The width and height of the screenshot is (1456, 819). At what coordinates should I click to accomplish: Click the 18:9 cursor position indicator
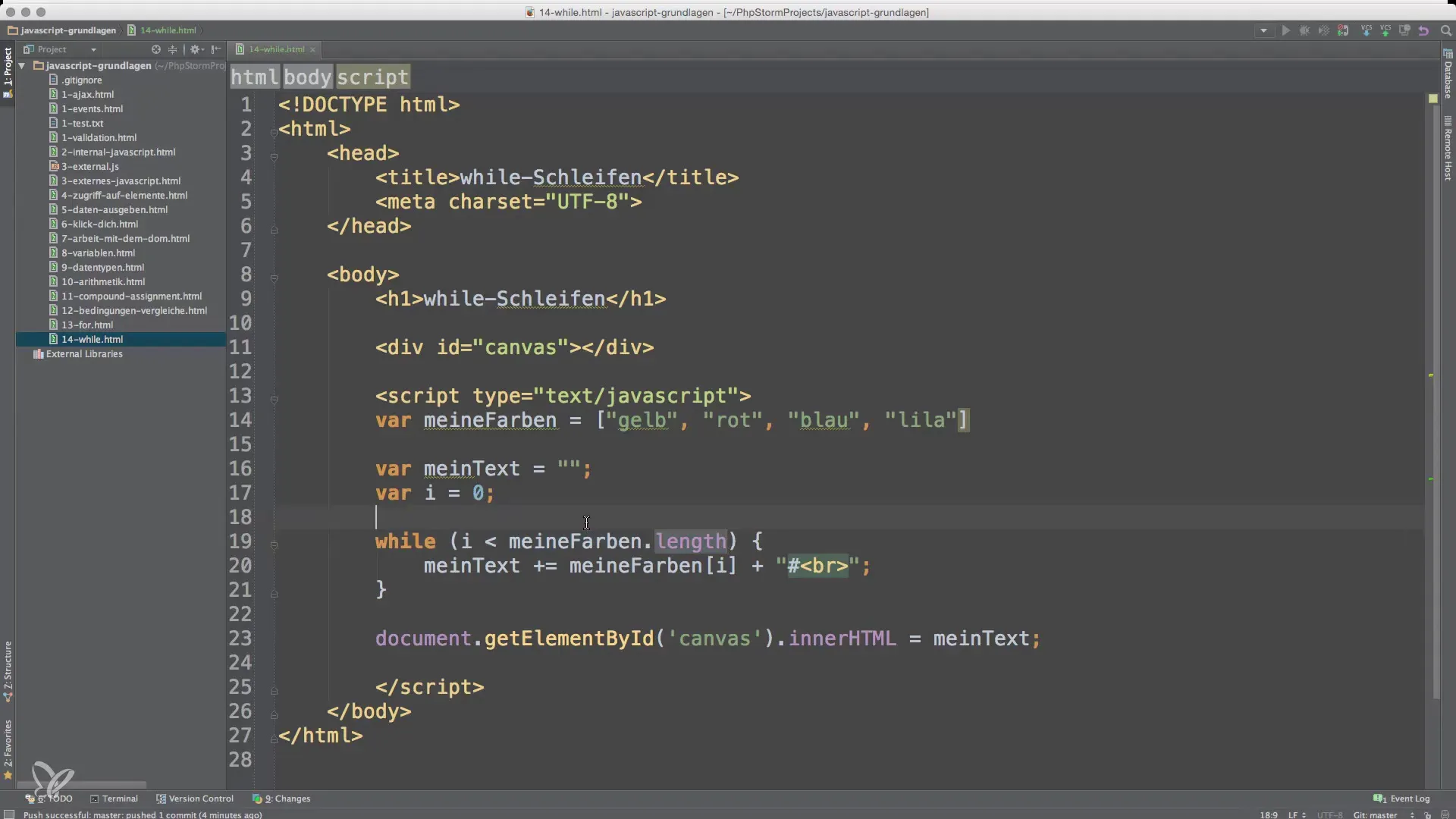(x=1269, y=814)
